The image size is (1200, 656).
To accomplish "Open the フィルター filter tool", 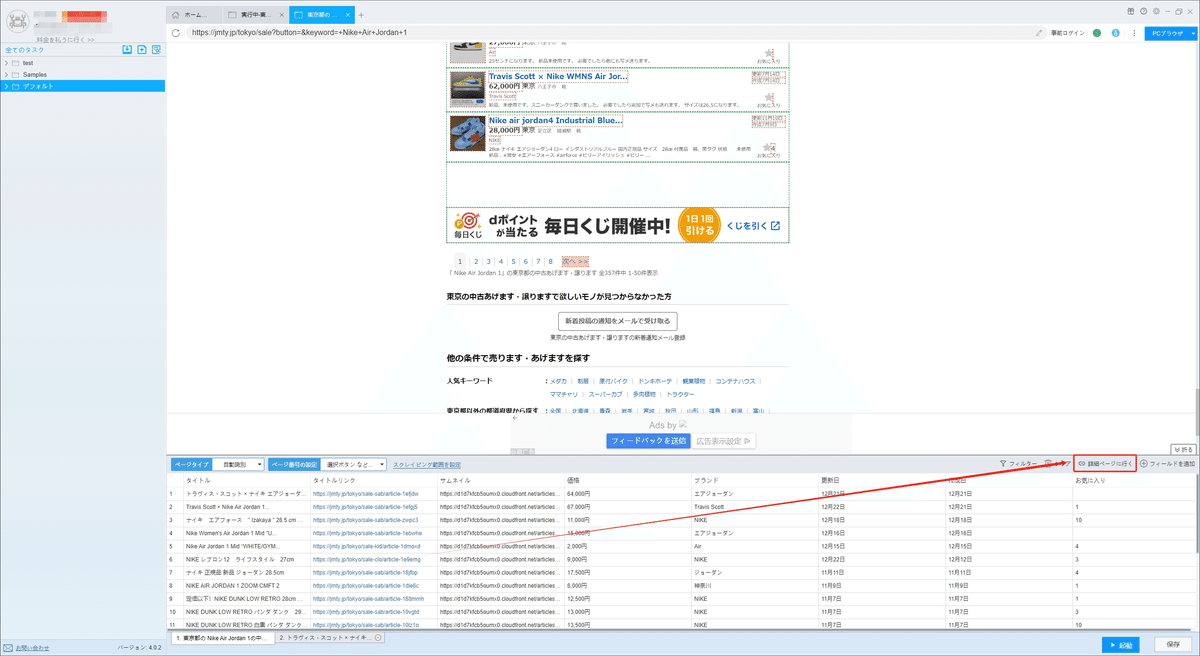I will [1018, 464].
